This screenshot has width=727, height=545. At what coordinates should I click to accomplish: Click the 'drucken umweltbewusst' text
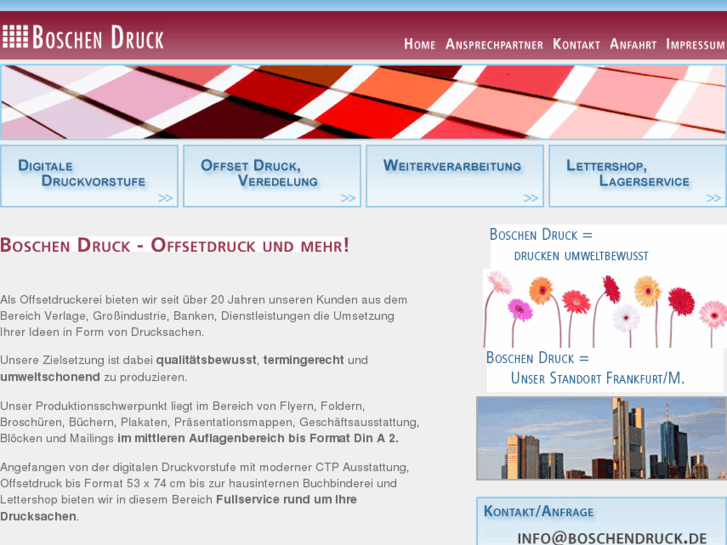(x=581, y=256)
